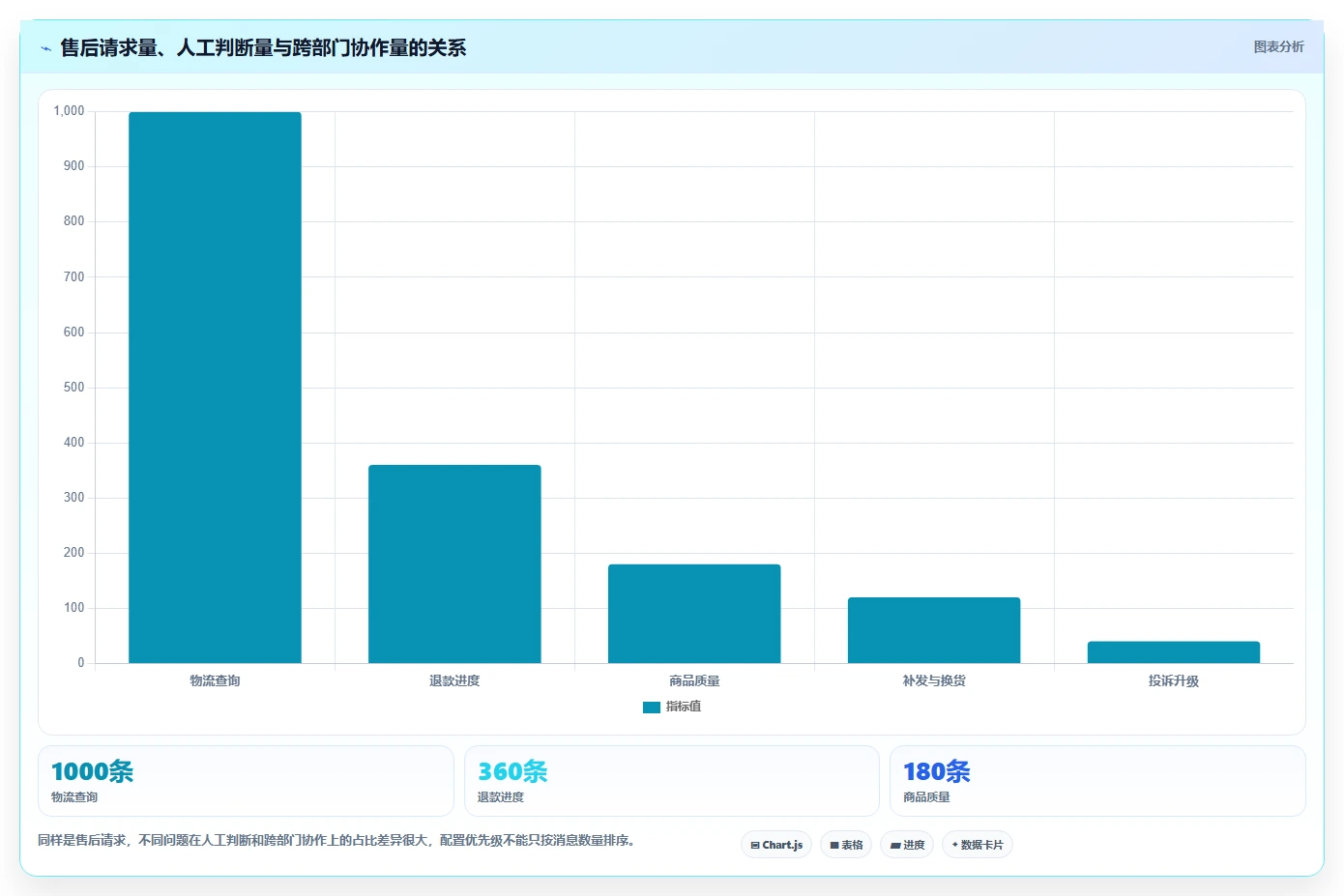Image resolution: width=1344 pixels, height=896 pixels.
Task: Open the 1000条 物流查询 data card
Action: pyautogui.click(x=246, y=781)
